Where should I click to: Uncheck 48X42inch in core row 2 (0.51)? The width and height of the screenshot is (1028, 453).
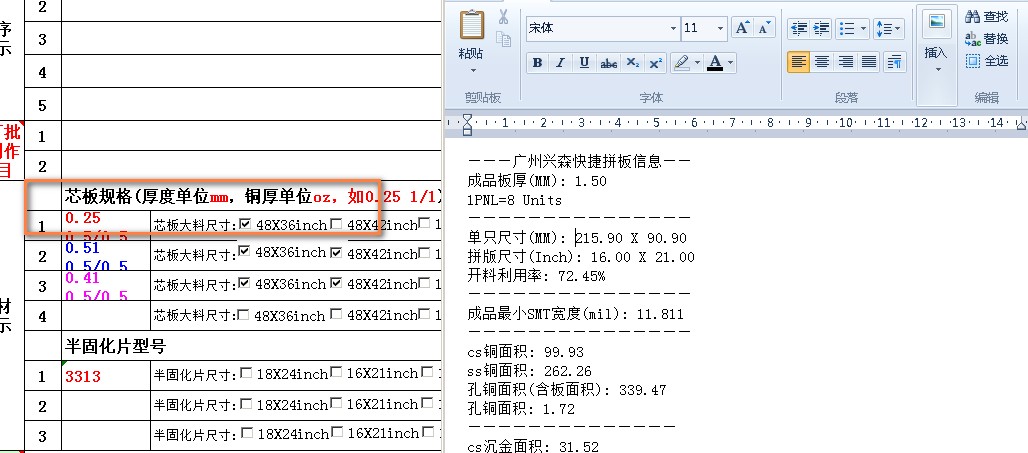click(x=336, y=251)
